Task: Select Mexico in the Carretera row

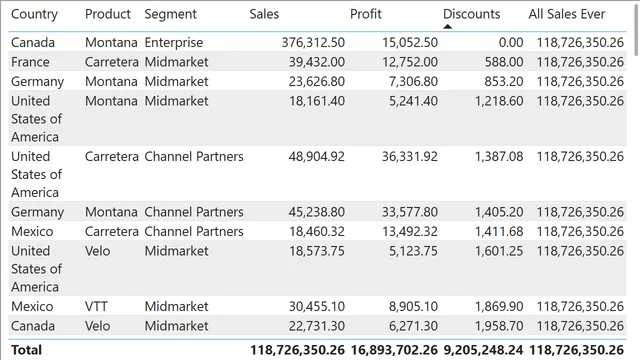Action: pos(32,232)
